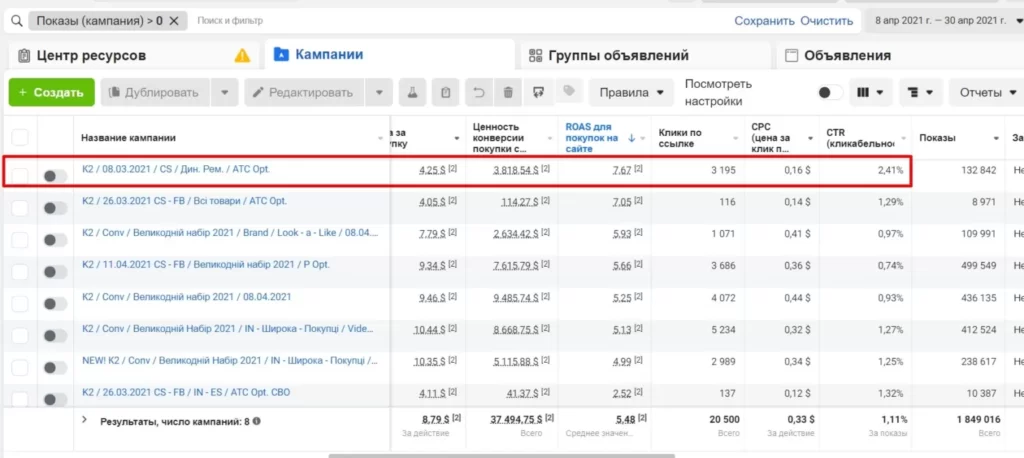Open campaign K2 / 11.04.2021 Великодній набір P Opt.
Screen dimensions: 1024x458
click(206, 265)
